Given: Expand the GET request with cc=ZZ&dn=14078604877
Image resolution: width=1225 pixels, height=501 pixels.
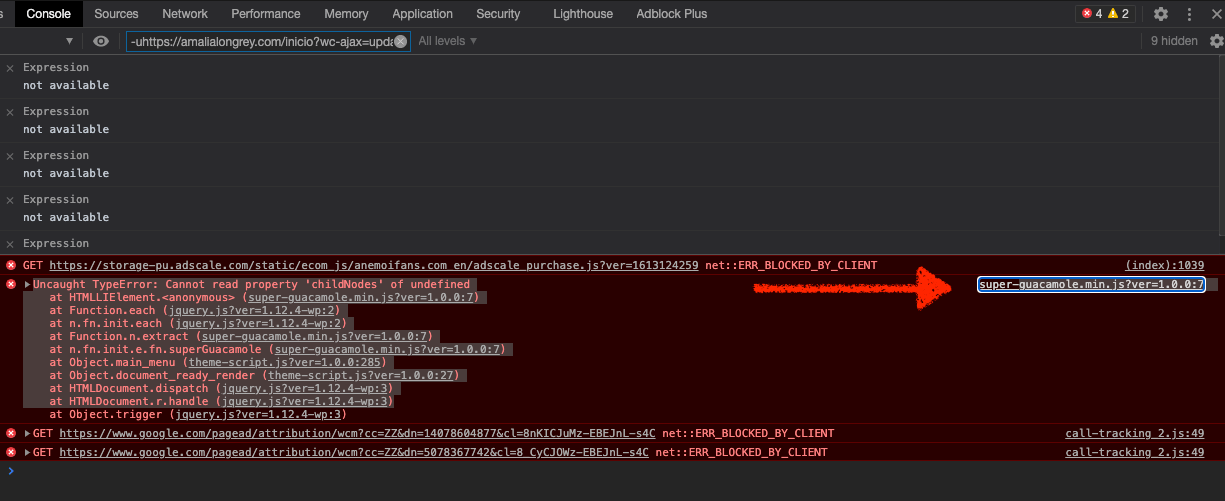Looking at the screenshot, I should coord(28,434).
